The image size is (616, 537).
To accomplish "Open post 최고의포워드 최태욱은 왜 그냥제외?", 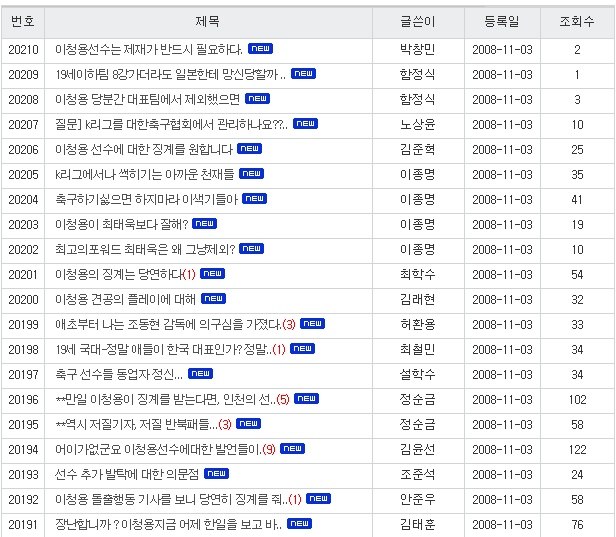I will [x=145, y=249].
